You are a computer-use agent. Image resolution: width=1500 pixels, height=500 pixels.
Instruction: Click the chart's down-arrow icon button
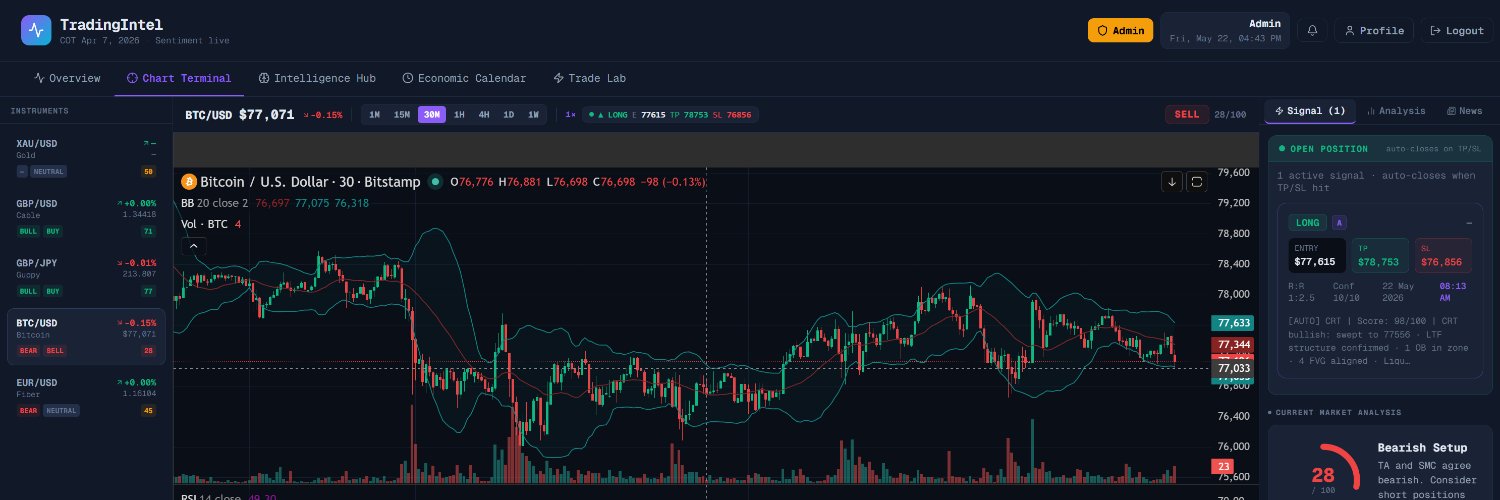1172,182
